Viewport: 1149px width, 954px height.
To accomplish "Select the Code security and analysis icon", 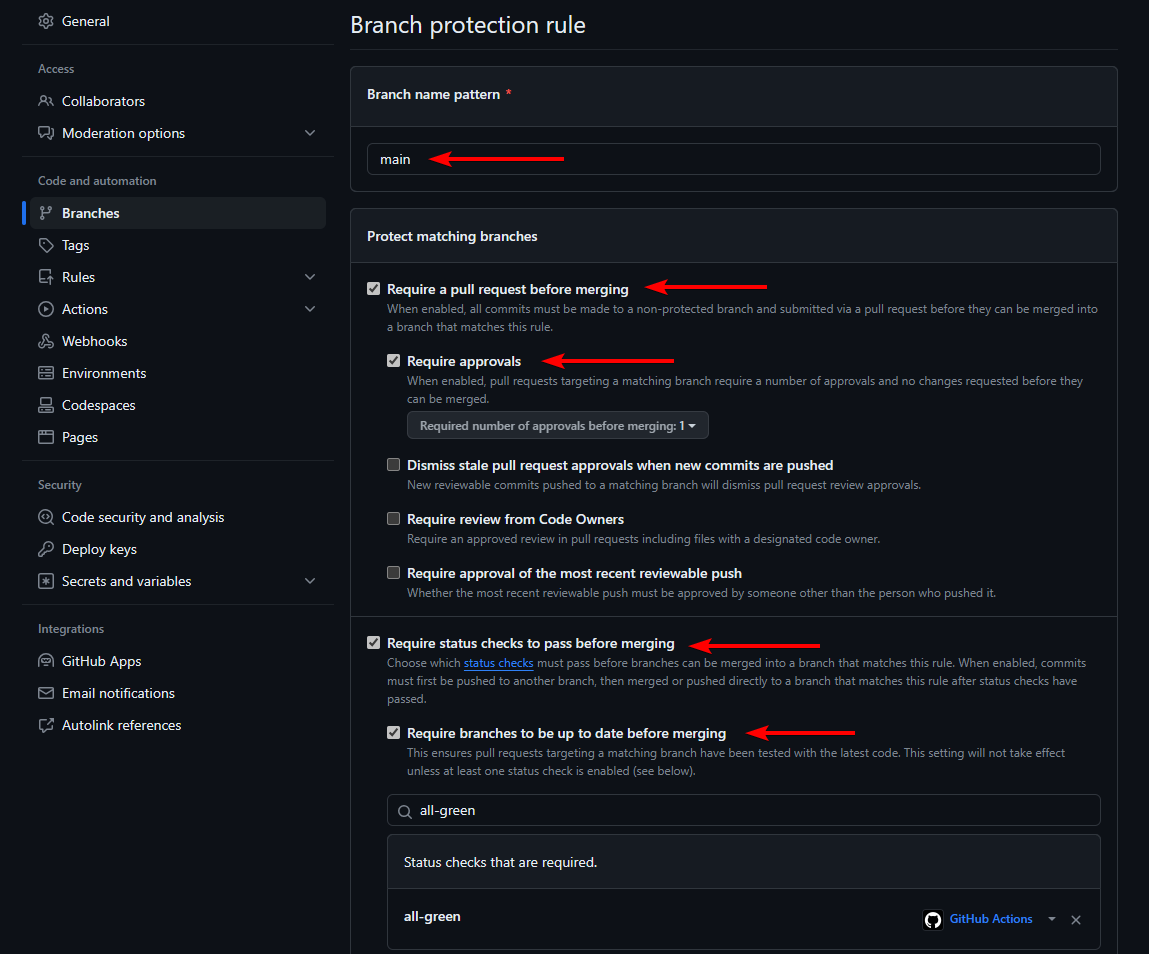I will tap(44, 517).
